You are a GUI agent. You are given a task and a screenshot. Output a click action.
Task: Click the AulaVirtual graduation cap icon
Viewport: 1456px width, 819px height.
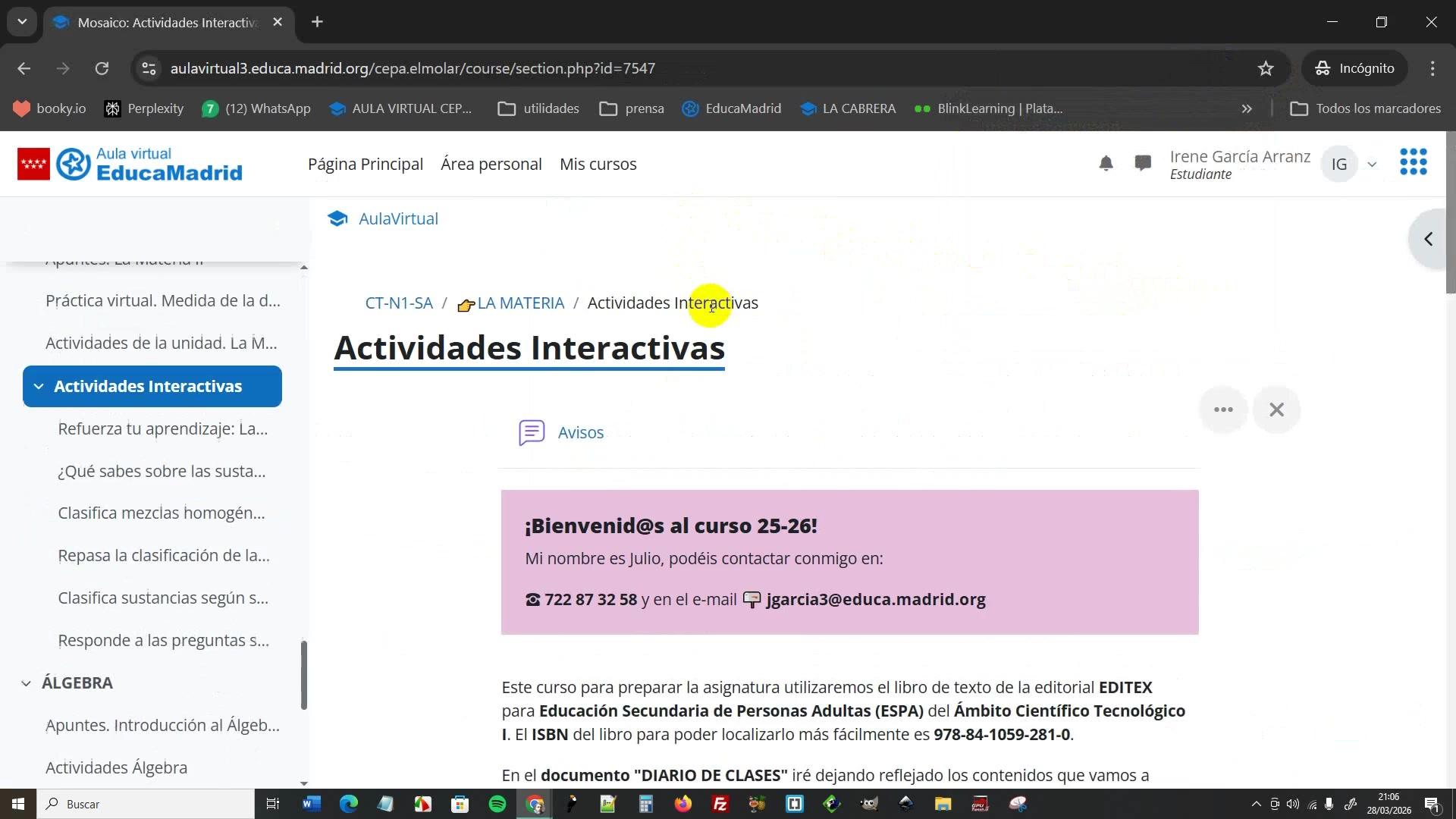(x=337, y=219)
